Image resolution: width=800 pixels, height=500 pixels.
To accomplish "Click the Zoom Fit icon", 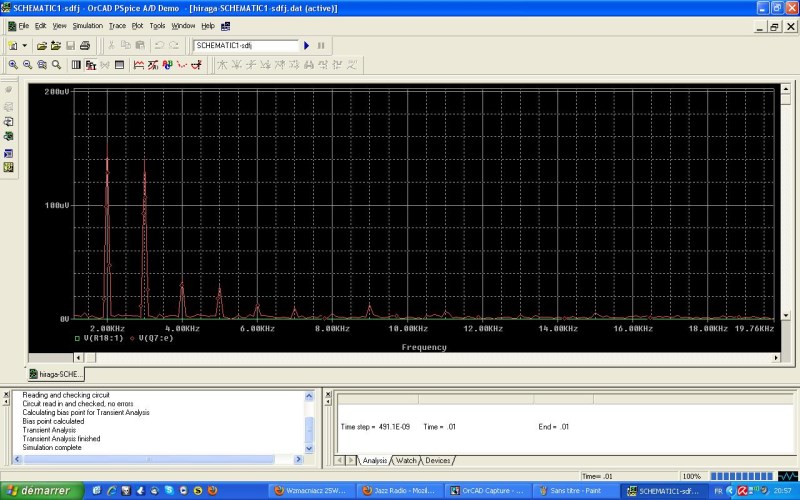I will (56, 65).
